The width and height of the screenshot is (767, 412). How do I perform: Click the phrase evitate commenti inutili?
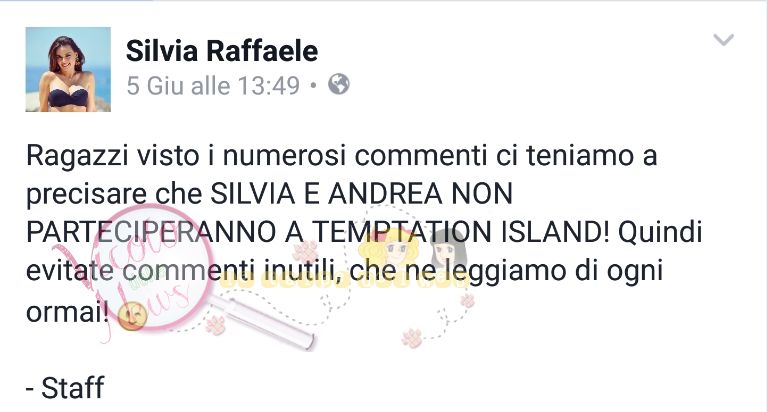[180, 270]
